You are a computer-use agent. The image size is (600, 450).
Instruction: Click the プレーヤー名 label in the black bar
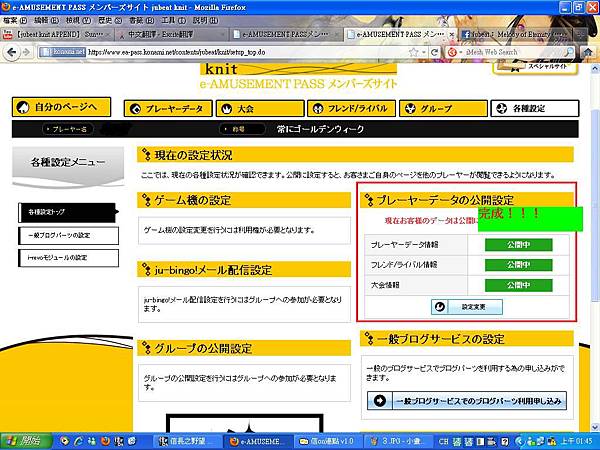(68, 129)
